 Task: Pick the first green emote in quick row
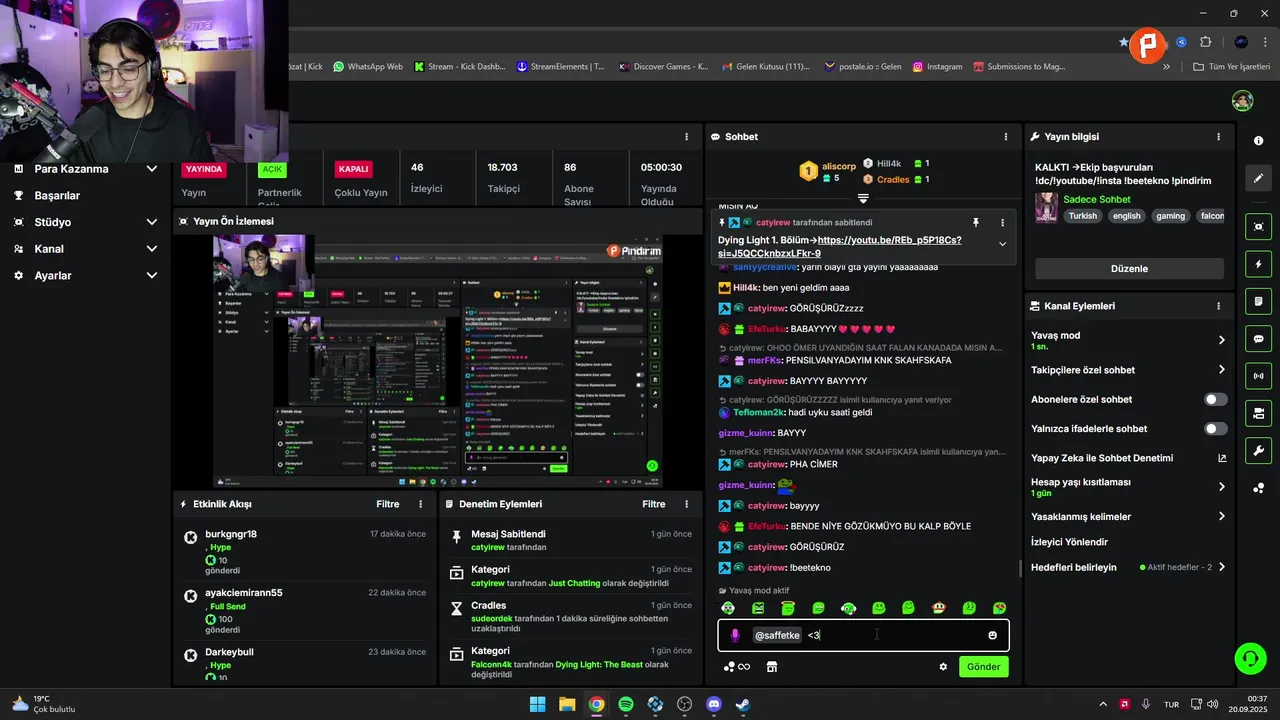click(728, 608)
